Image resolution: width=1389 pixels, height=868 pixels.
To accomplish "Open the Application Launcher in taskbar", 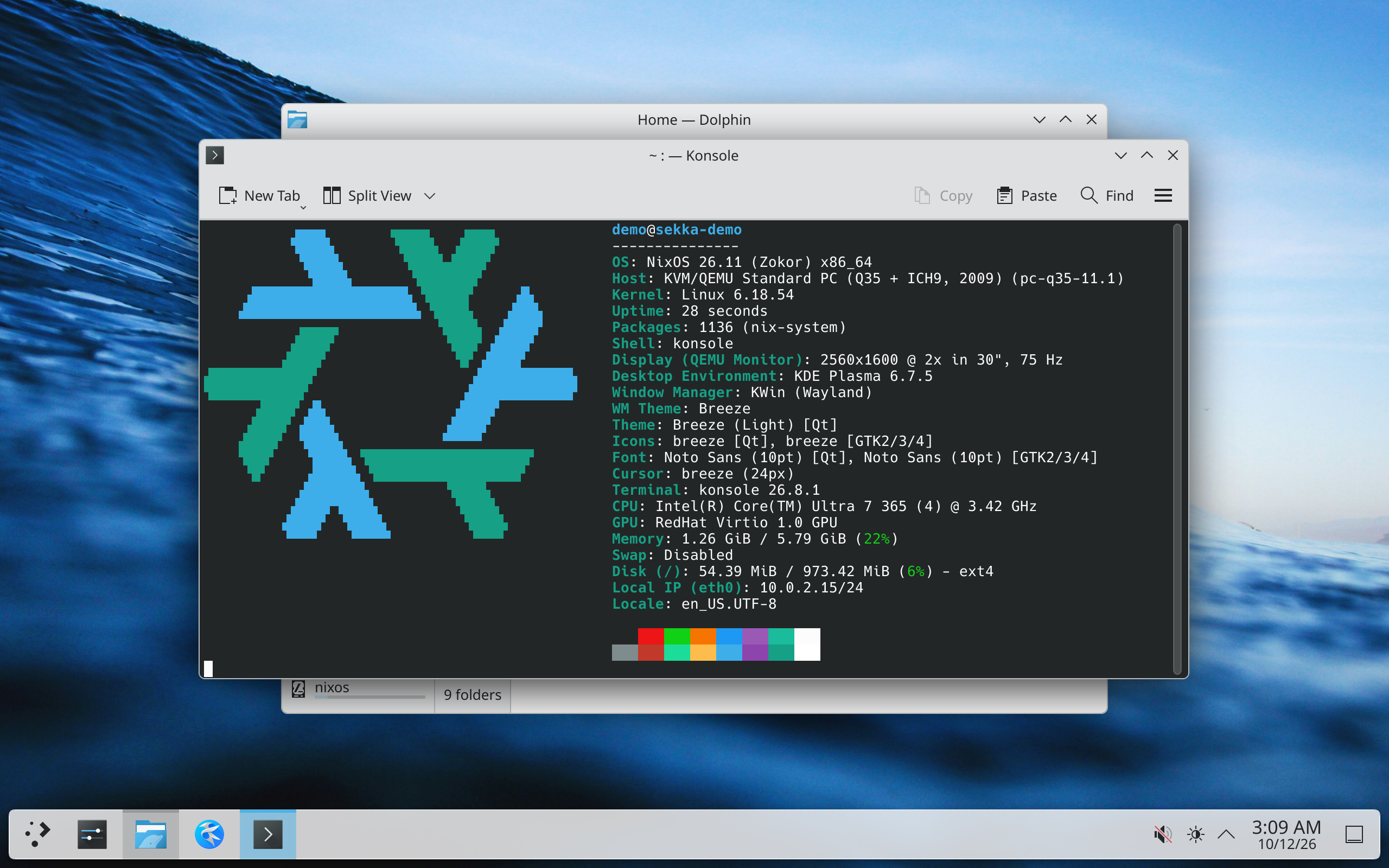I will click(x=38, y=834).
